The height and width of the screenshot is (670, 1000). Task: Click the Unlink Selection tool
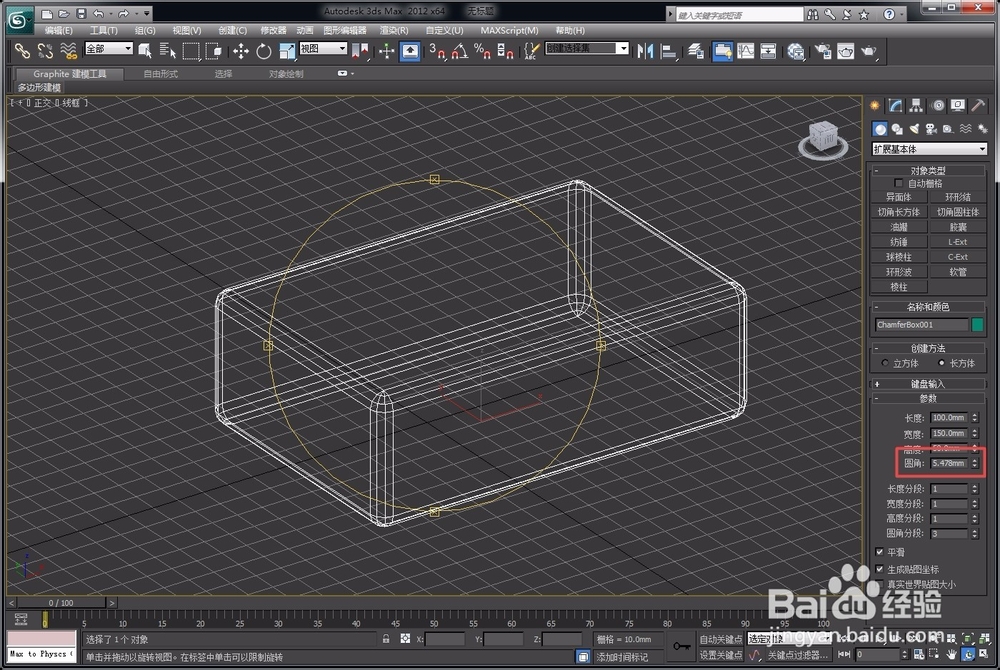click(45, 51)
